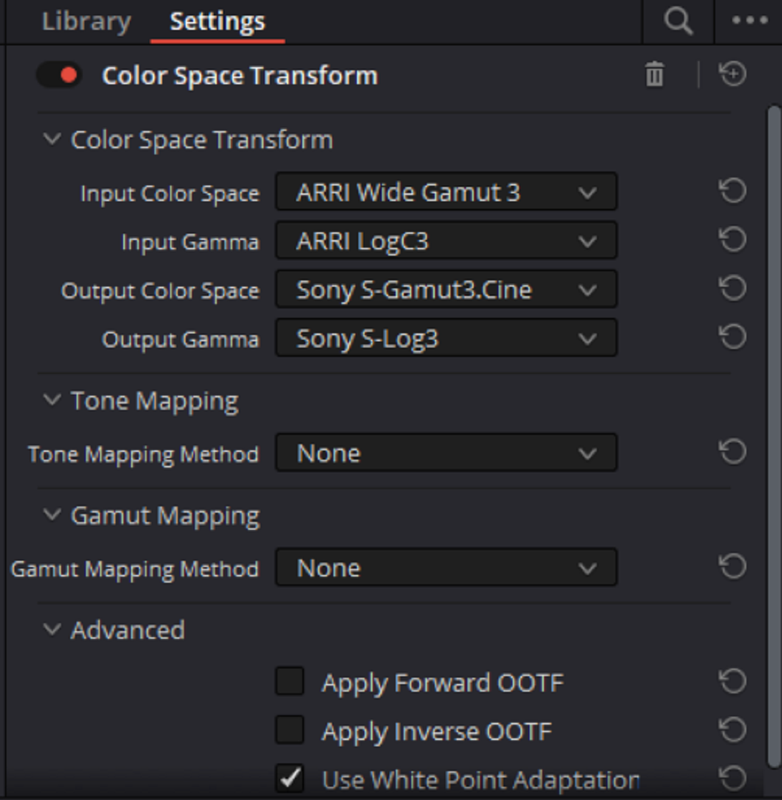Open the Input Color Space dropdown
The height and width of the screenshot is (800, 782).
[x=446, y=192]
